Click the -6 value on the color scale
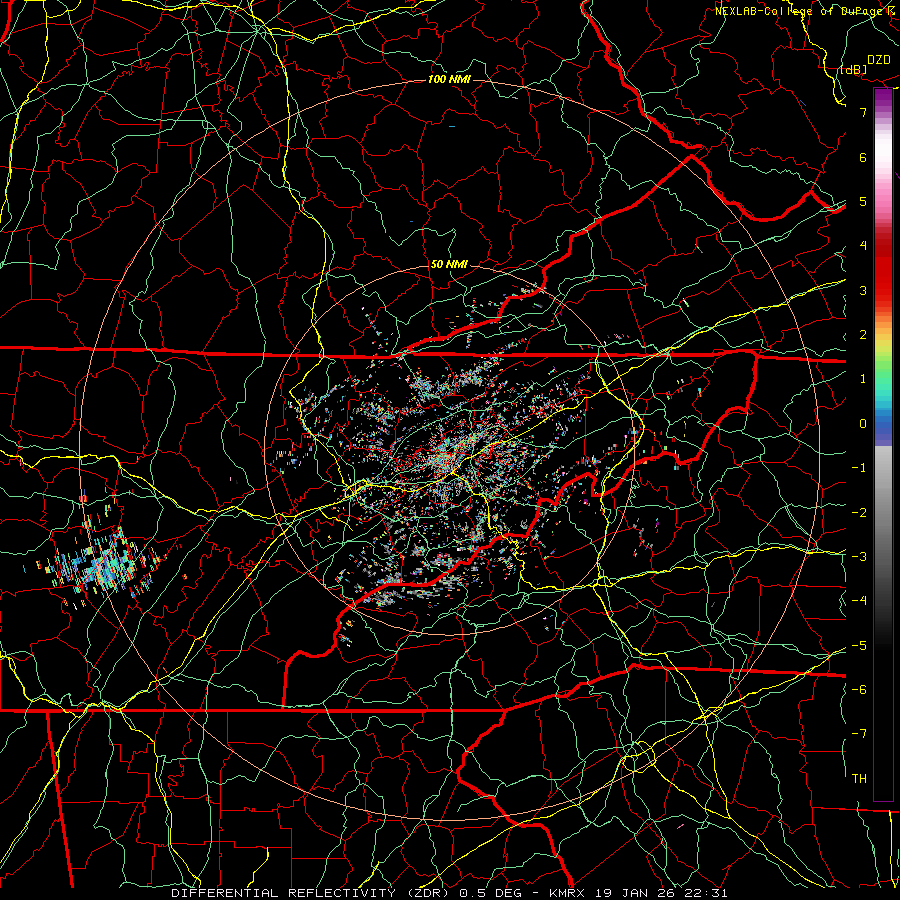This screenshot has height=900, width=900. (x=859, y=689)
